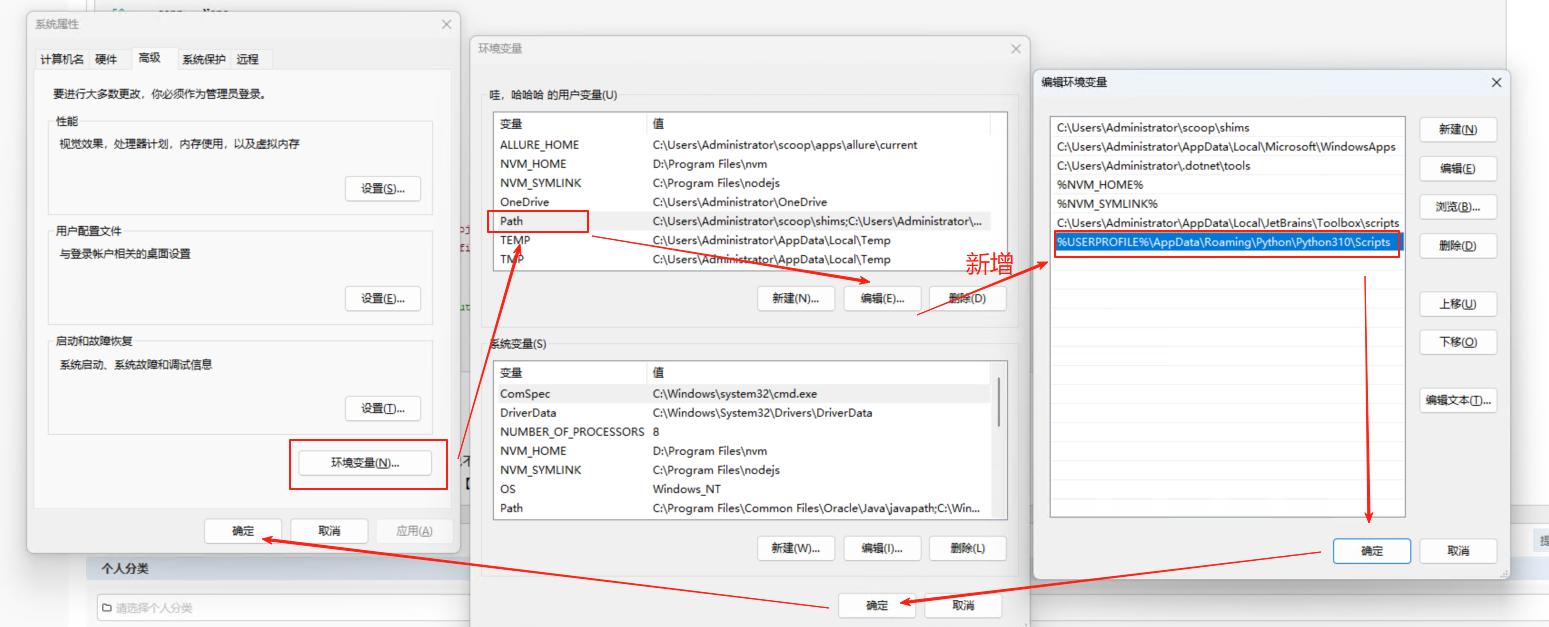
Task: Select TMP user variable row
Action: pos(742,259)
